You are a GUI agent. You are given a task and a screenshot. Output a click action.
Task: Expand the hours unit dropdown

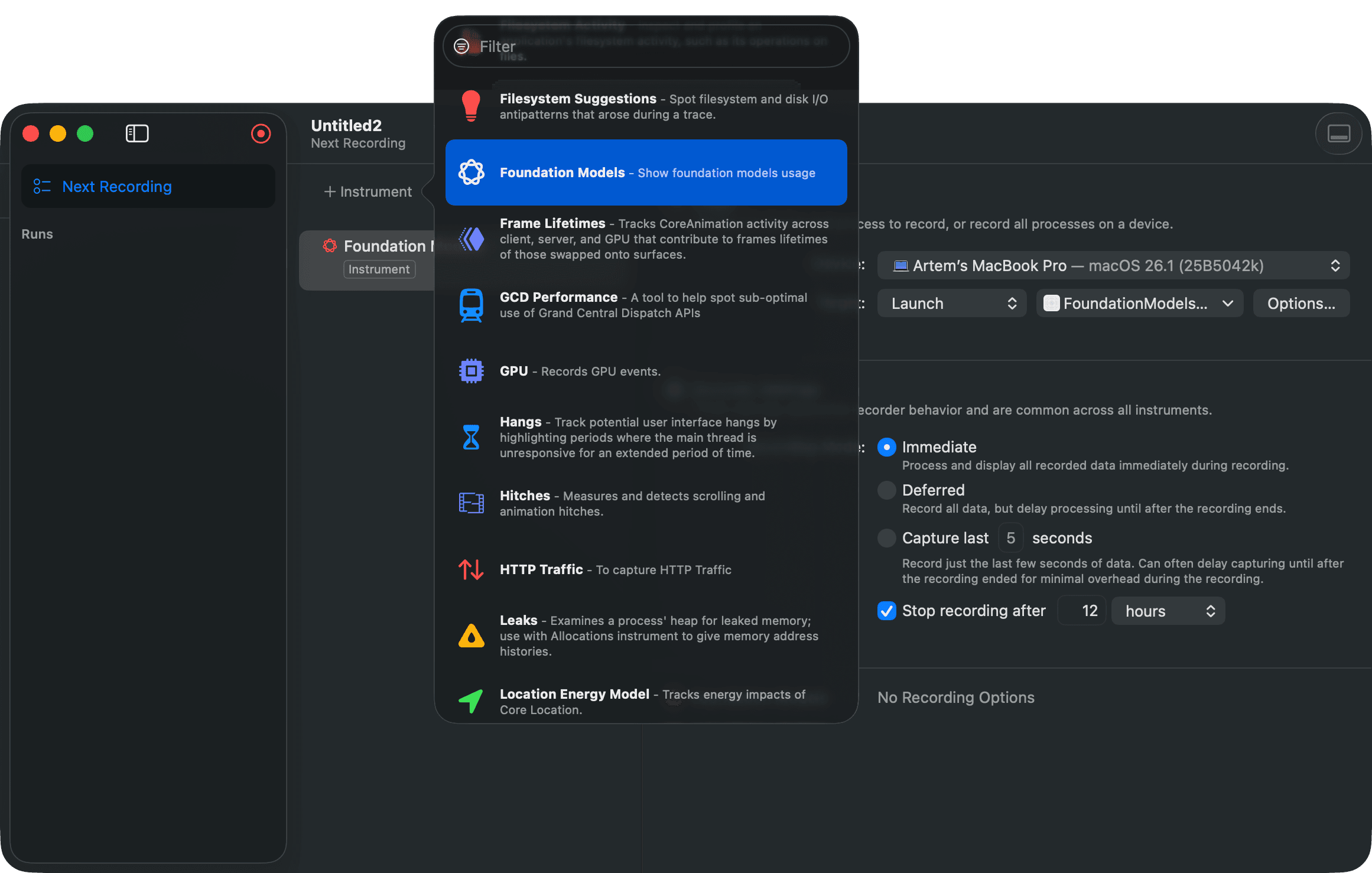point(1168,611)
